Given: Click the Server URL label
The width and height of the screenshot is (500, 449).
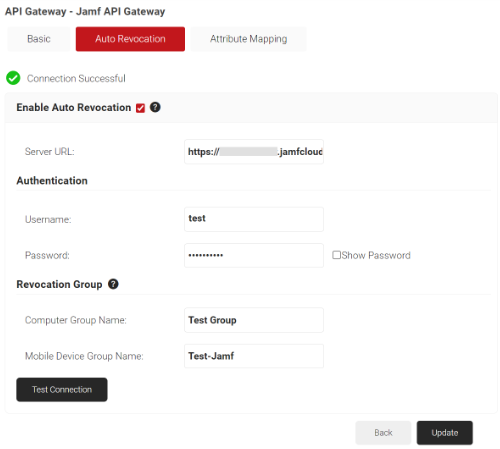Looking at the screenshot, I should click(x=50, y=152).
